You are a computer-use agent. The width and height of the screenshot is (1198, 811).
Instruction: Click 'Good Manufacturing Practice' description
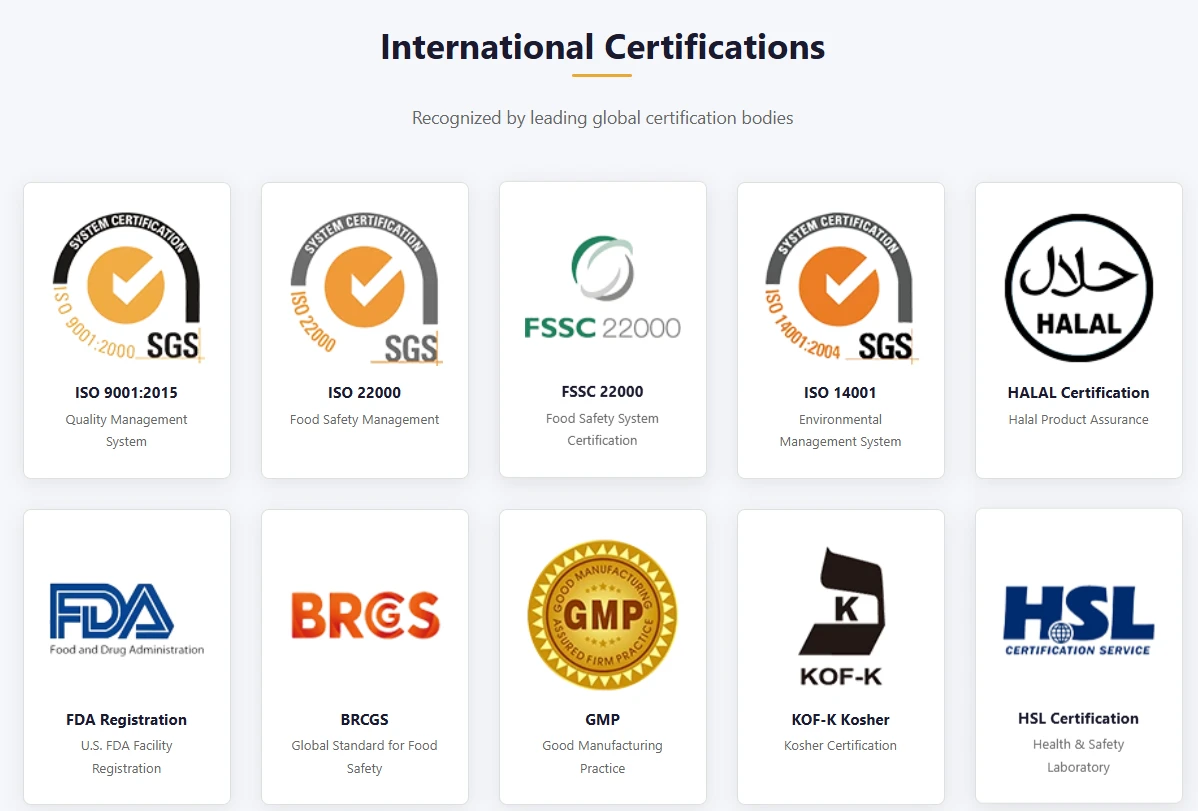pyautogui.click(x=602, y=757)
